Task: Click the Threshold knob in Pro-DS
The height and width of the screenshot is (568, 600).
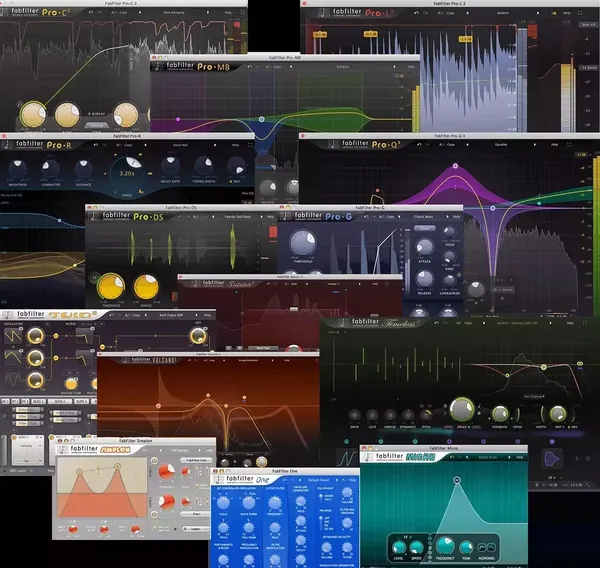Action: click(111, 286)
